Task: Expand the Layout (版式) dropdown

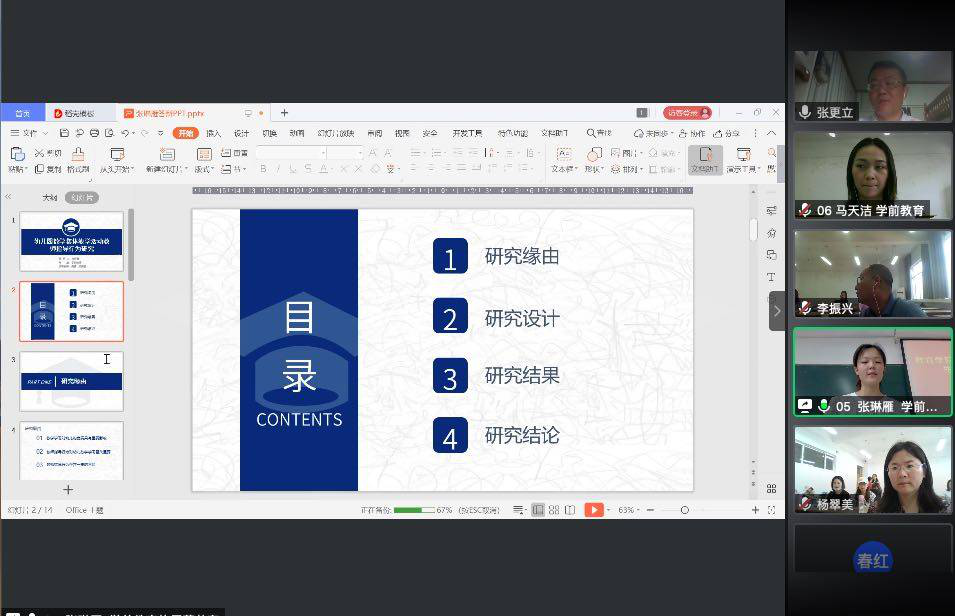Action: 204,169
